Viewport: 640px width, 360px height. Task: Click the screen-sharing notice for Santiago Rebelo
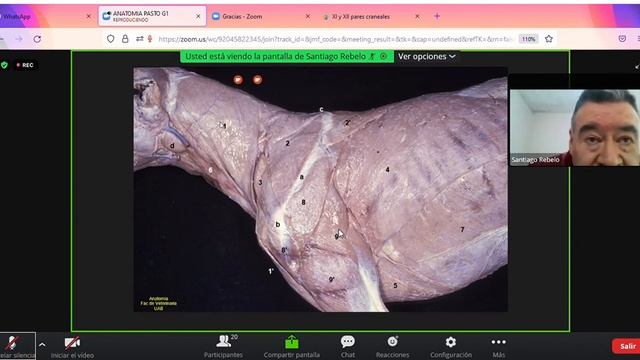(287, 56)
